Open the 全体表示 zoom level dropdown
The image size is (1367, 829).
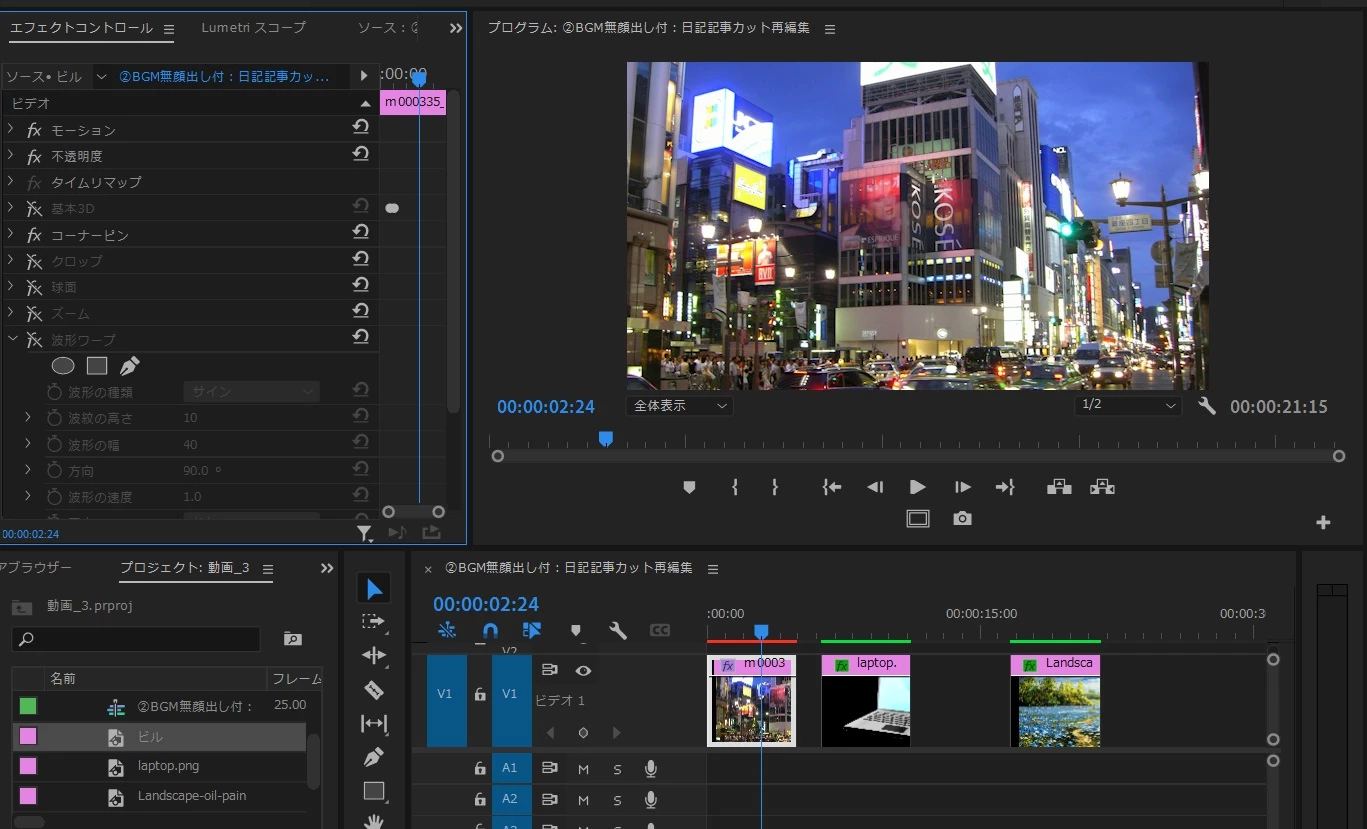[x=680, y=406]
